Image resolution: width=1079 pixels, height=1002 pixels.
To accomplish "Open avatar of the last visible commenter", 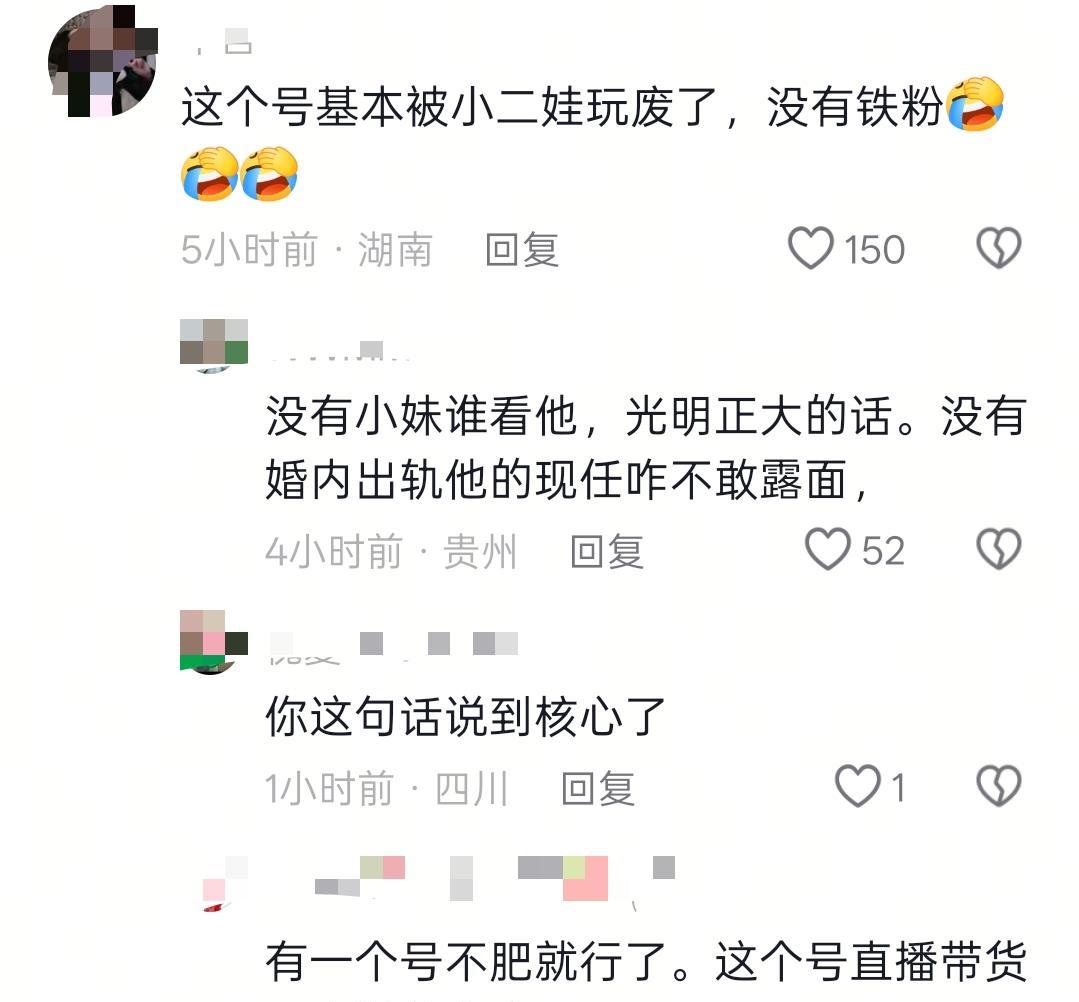I will click(219, 884).
